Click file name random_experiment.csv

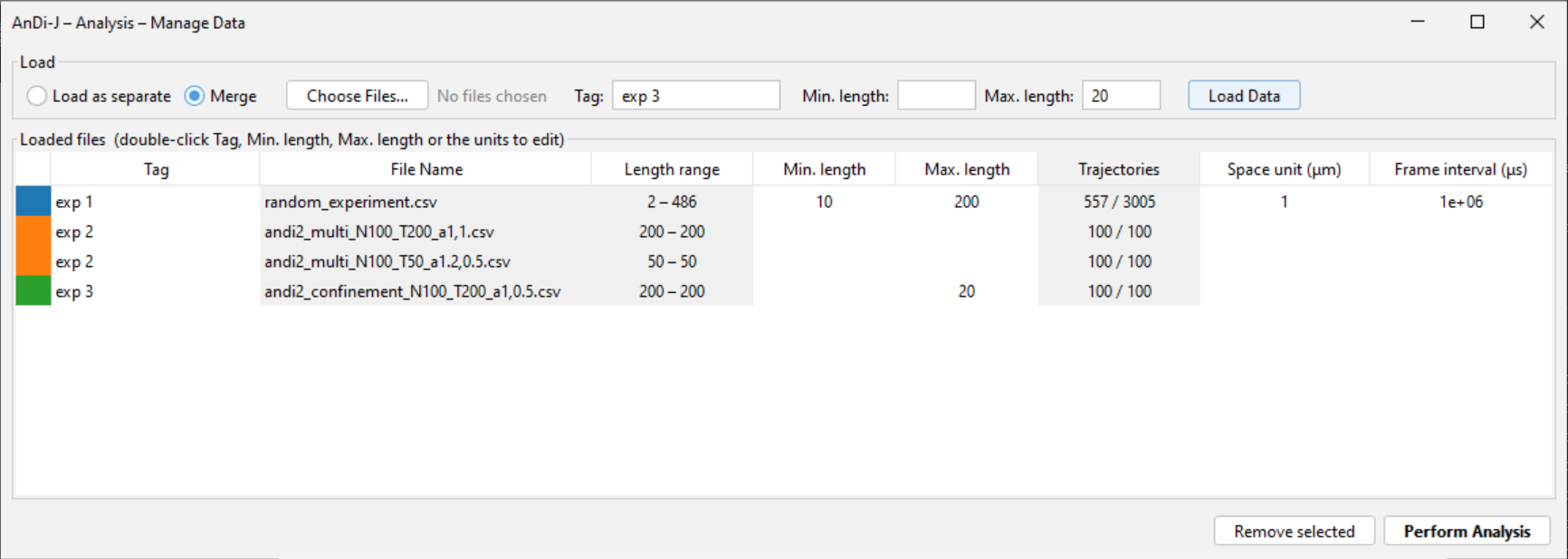[350, 202]
